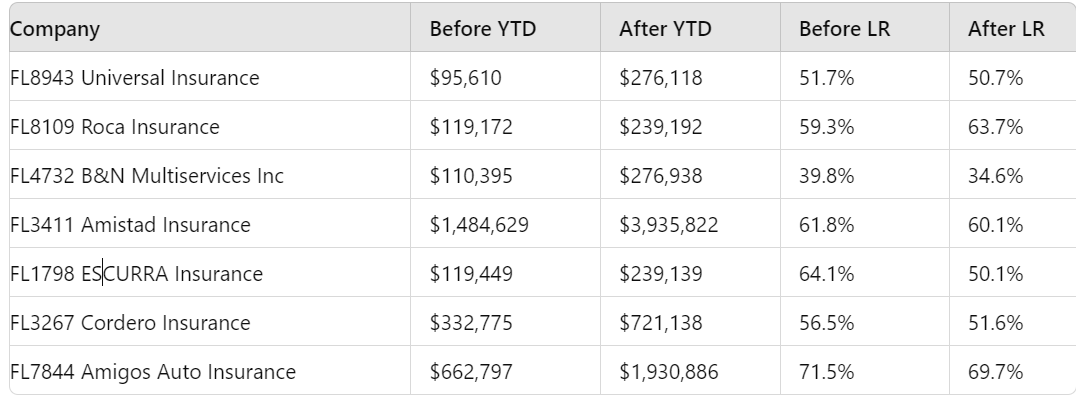
Task: Click the FL7844 Amigos Auto Insurance cell
Action: (153, 372)
